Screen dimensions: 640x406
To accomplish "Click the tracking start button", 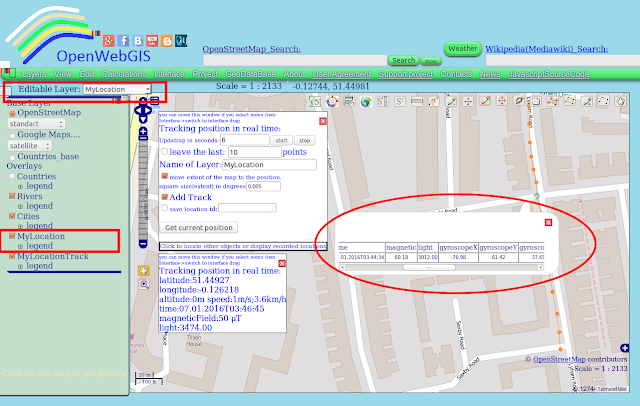I will click(281, 140).
